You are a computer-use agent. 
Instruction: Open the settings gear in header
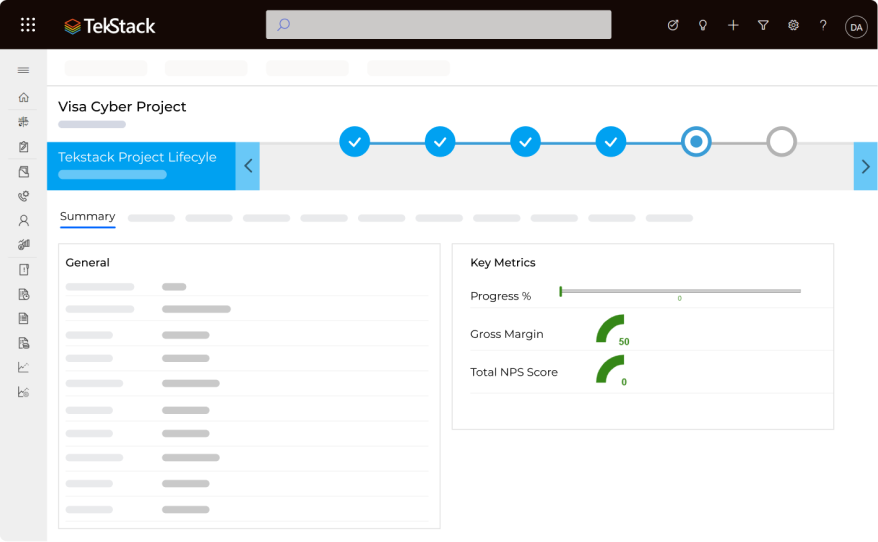coord(793,25)
